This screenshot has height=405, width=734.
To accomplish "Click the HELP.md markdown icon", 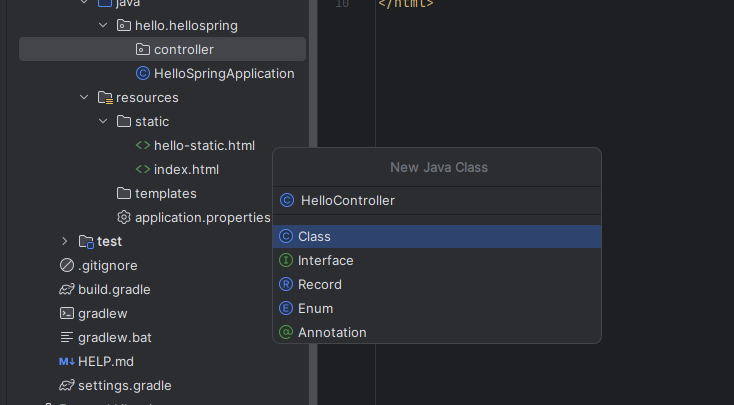I will (x=67, y=361).
